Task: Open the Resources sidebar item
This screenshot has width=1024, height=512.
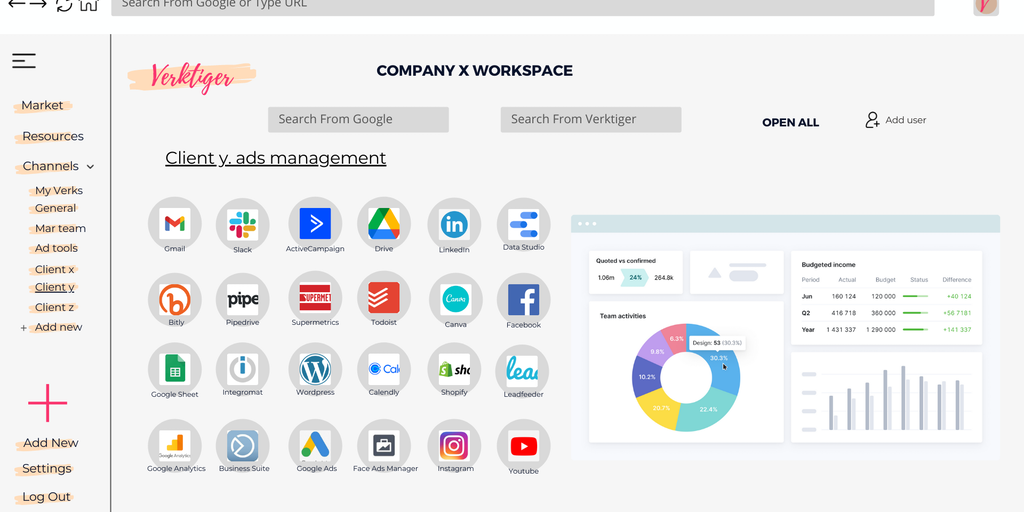Action: [53, 136]
